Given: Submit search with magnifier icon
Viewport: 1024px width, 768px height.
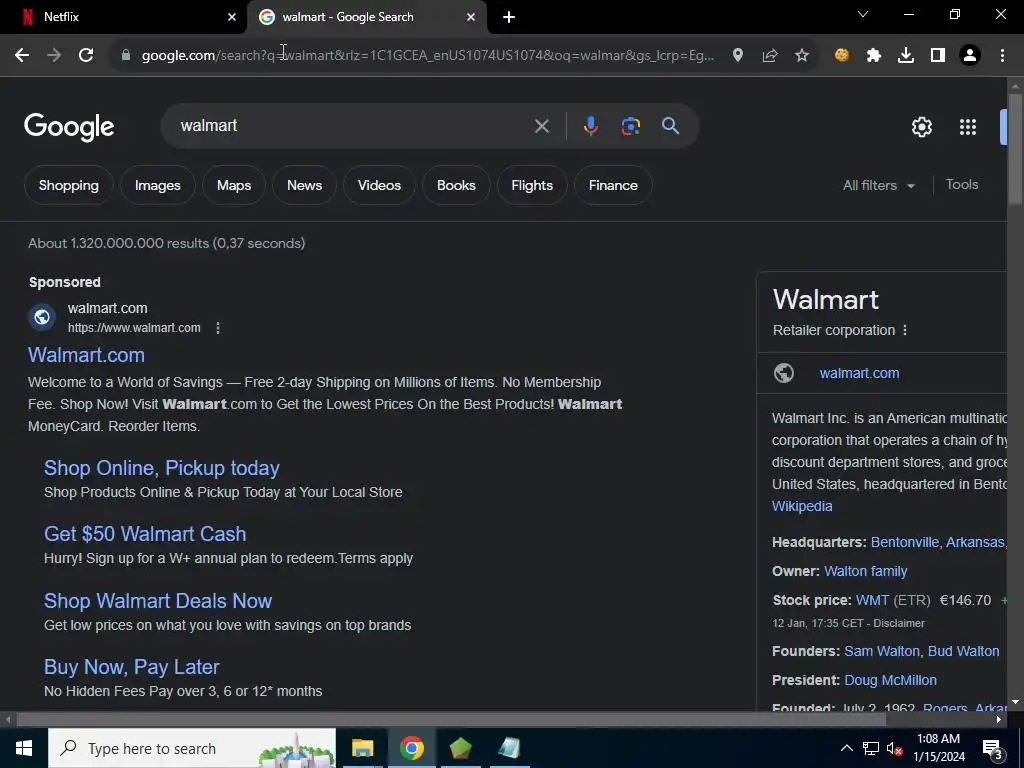Looking at the screenshot, I should coord(671,126).
